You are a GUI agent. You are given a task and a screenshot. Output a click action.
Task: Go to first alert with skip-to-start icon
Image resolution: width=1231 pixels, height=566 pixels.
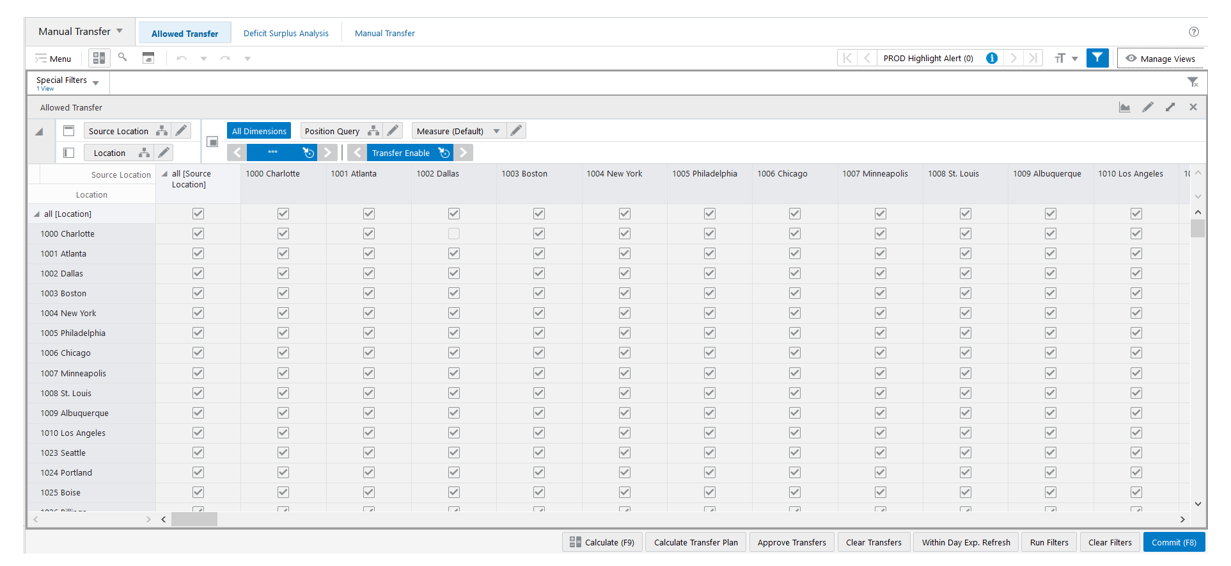click(x=847, y=58)
